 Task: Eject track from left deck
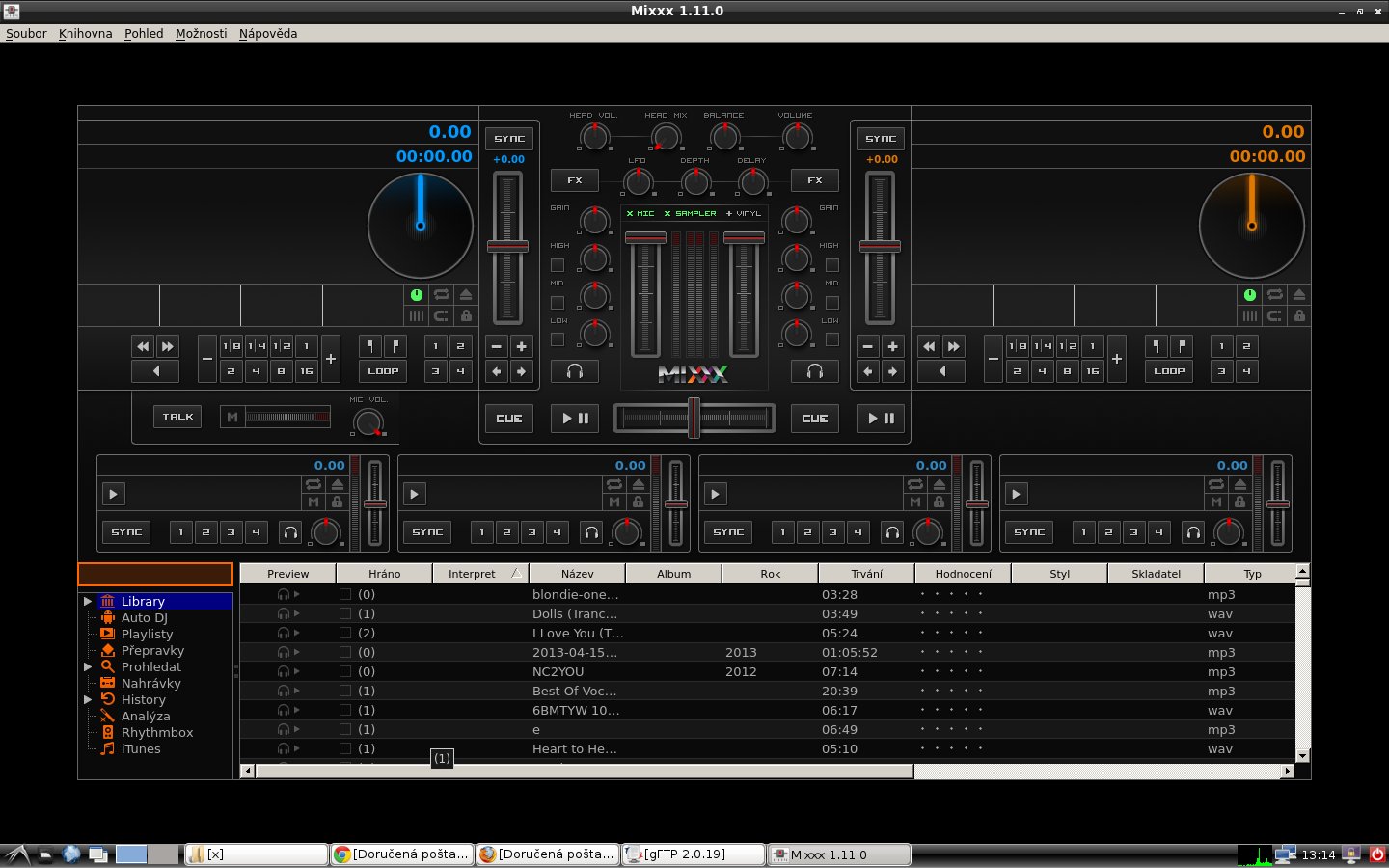tap(466, 295)
